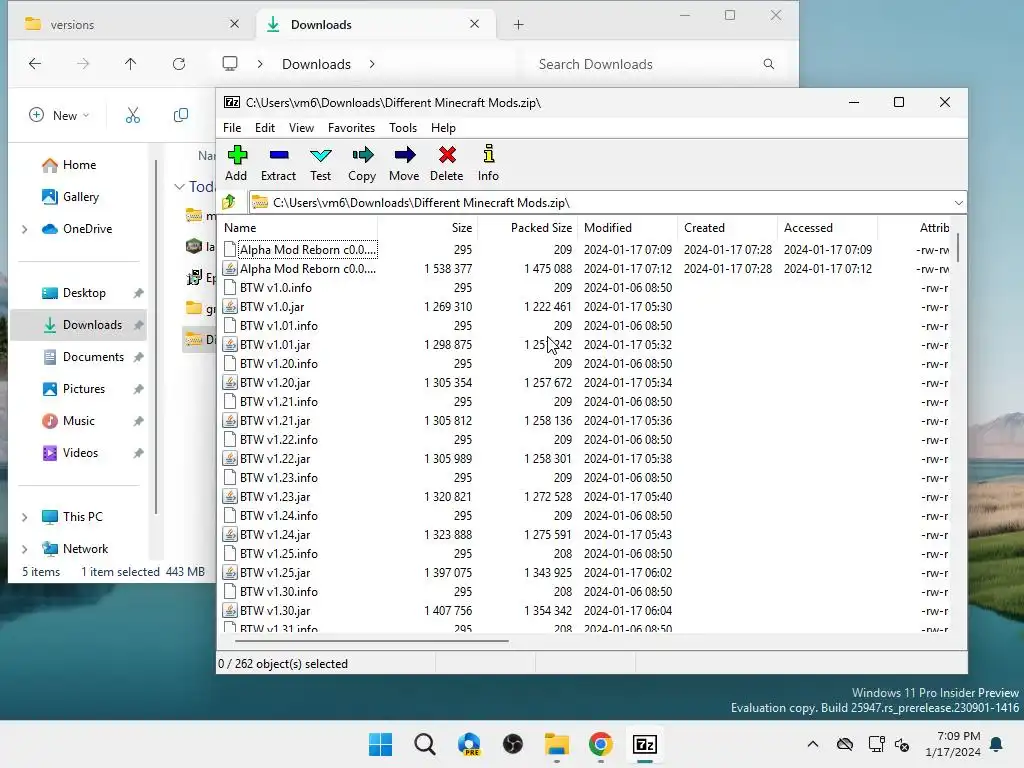Expand the This PC tree node
This screenshot has height=768, width=1024.
[x=25, y=517]
